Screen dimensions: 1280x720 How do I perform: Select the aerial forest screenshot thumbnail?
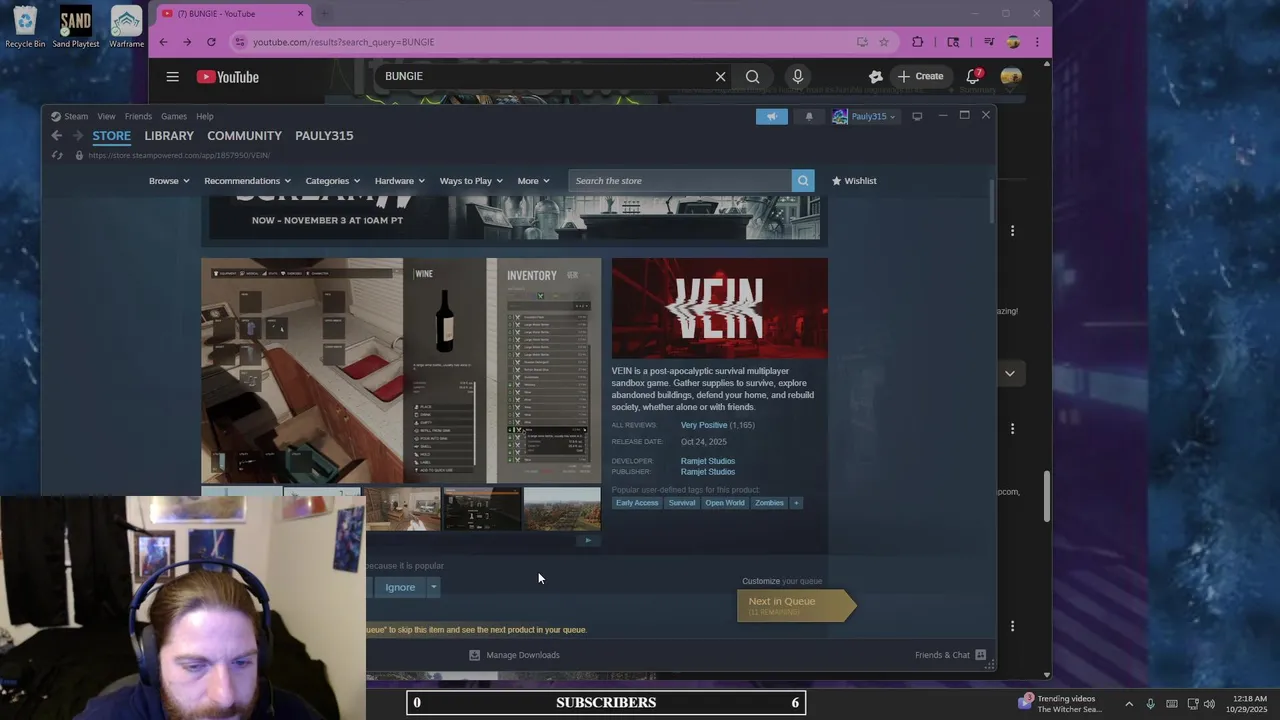562,509
